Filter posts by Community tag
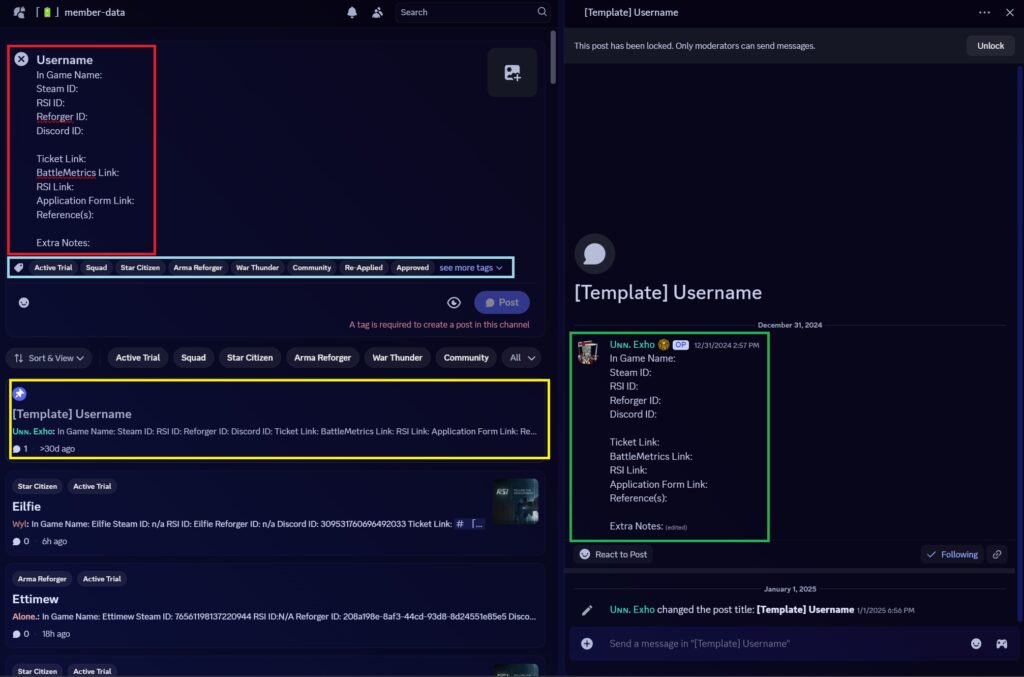This screenshot has width=1024, height=677. point(466,358)
